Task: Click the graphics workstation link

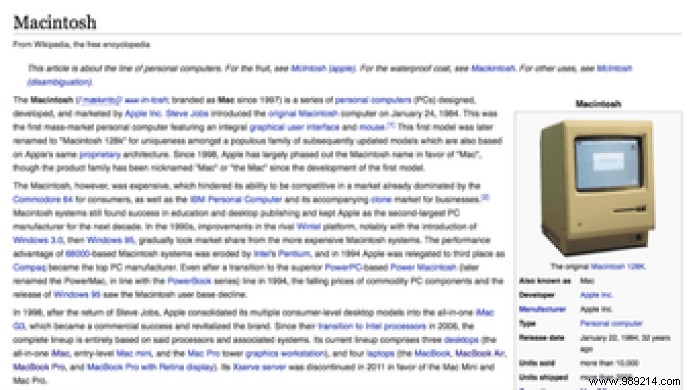Action: point(285,354)
